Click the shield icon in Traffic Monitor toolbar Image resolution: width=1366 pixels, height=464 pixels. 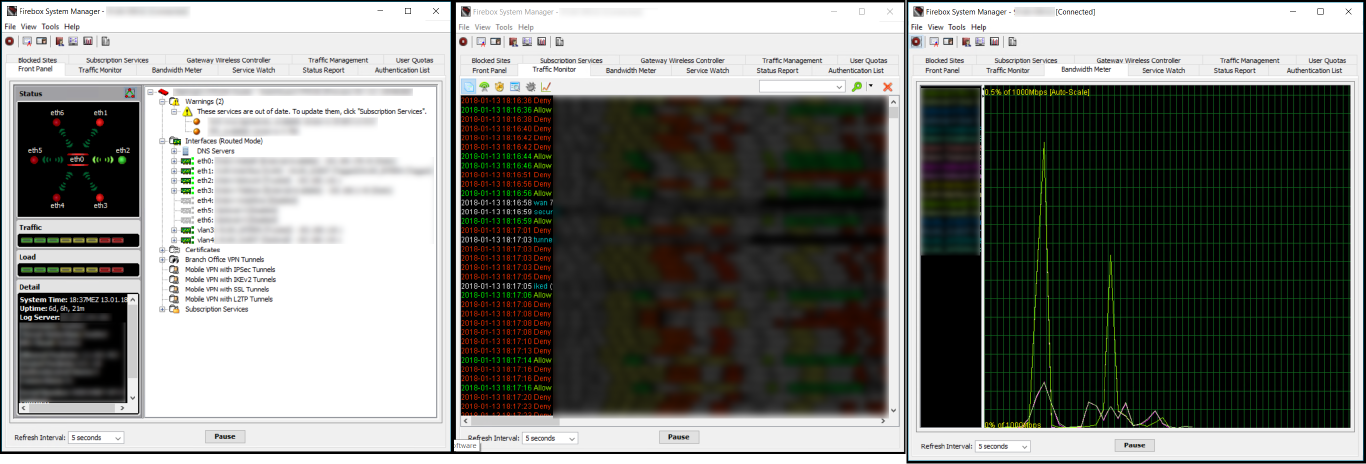(499, 87)
